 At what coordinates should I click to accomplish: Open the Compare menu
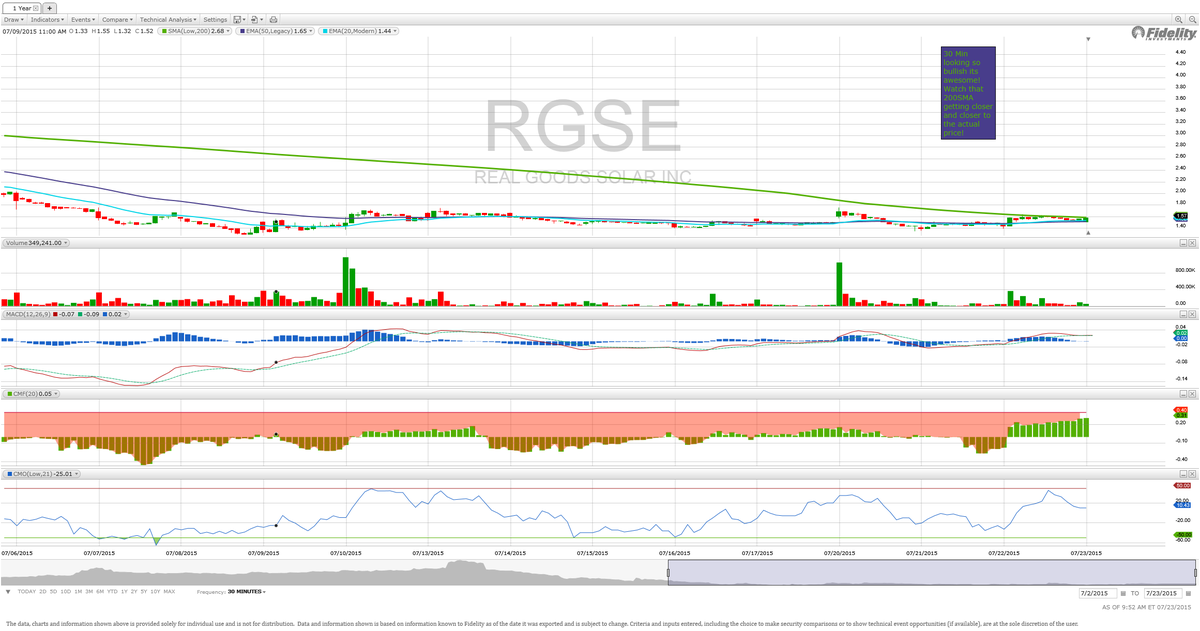point(117,19)
